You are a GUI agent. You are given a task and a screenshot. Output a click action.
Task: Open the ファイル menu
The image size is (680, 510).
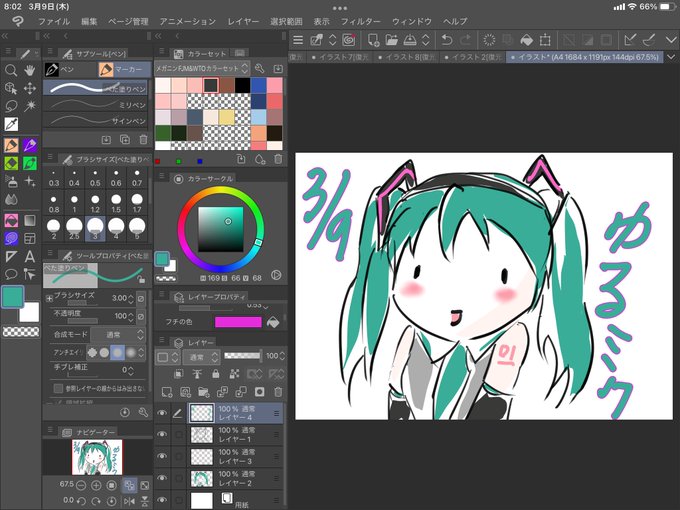tap(54, 21)
